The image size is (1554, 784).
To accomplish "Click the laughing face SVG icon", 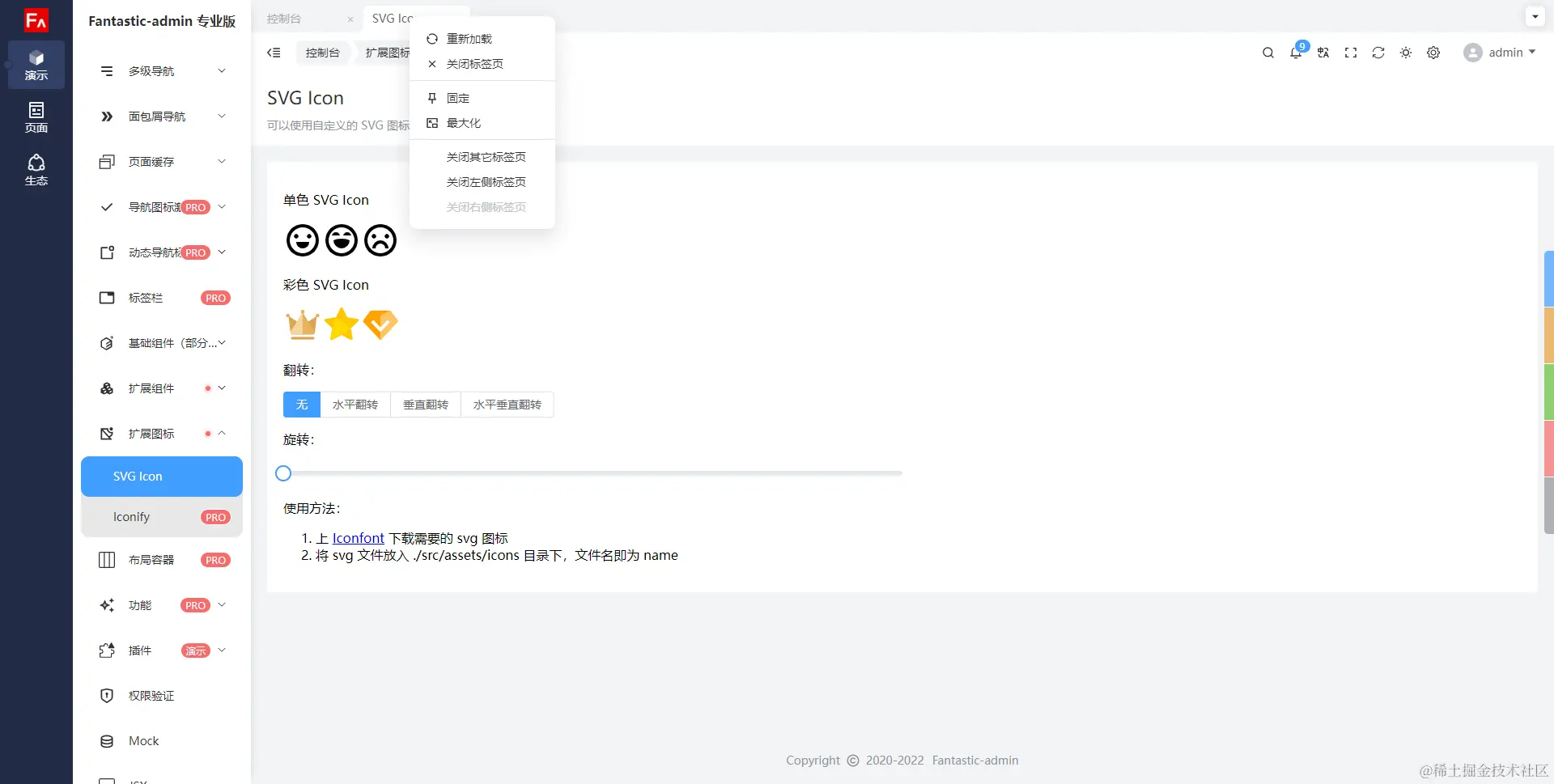I will click(342, 240).
